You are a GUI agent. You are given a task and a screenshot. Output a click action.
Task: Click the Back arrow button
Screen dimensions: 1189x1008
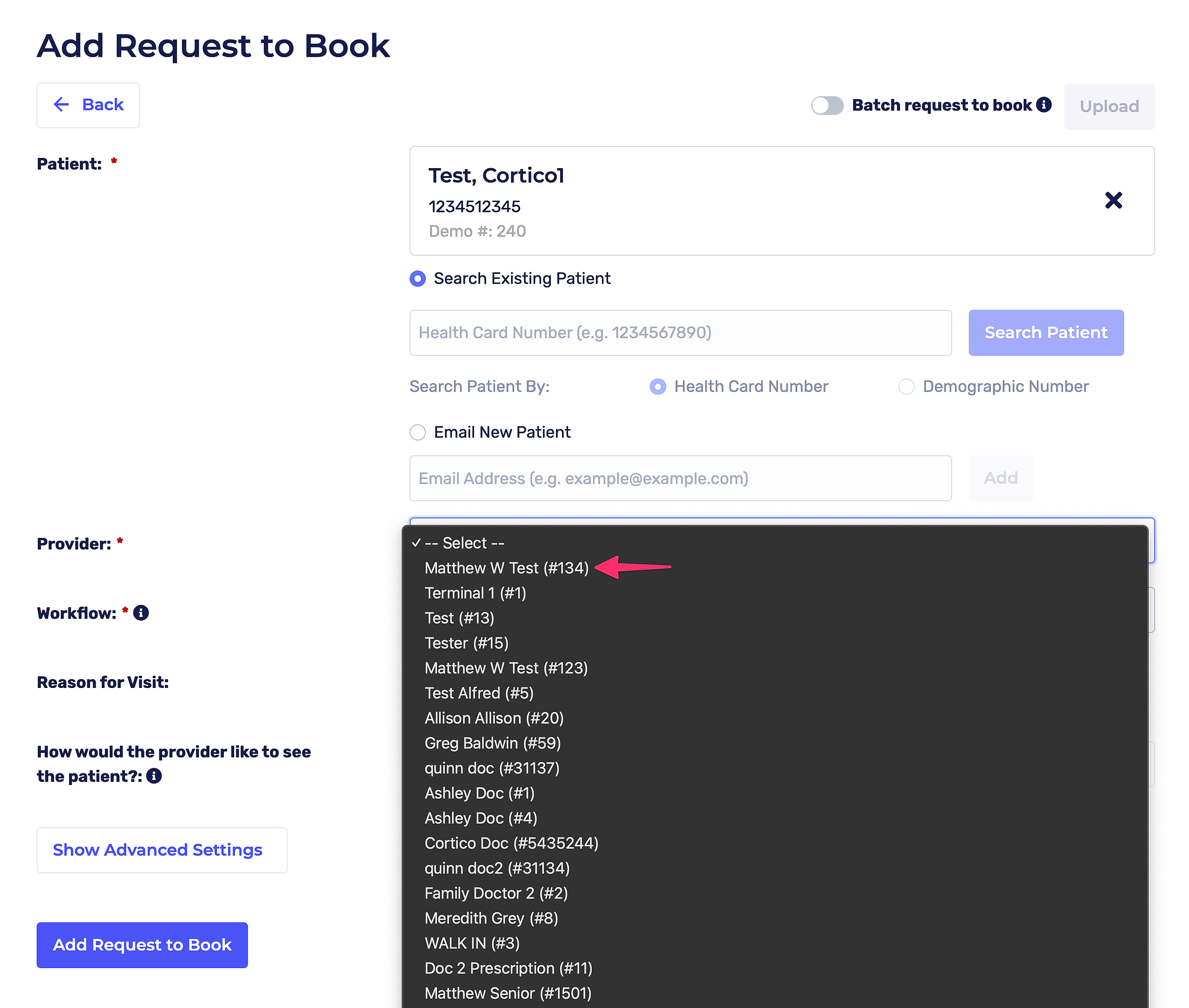[x=88, y=105]
